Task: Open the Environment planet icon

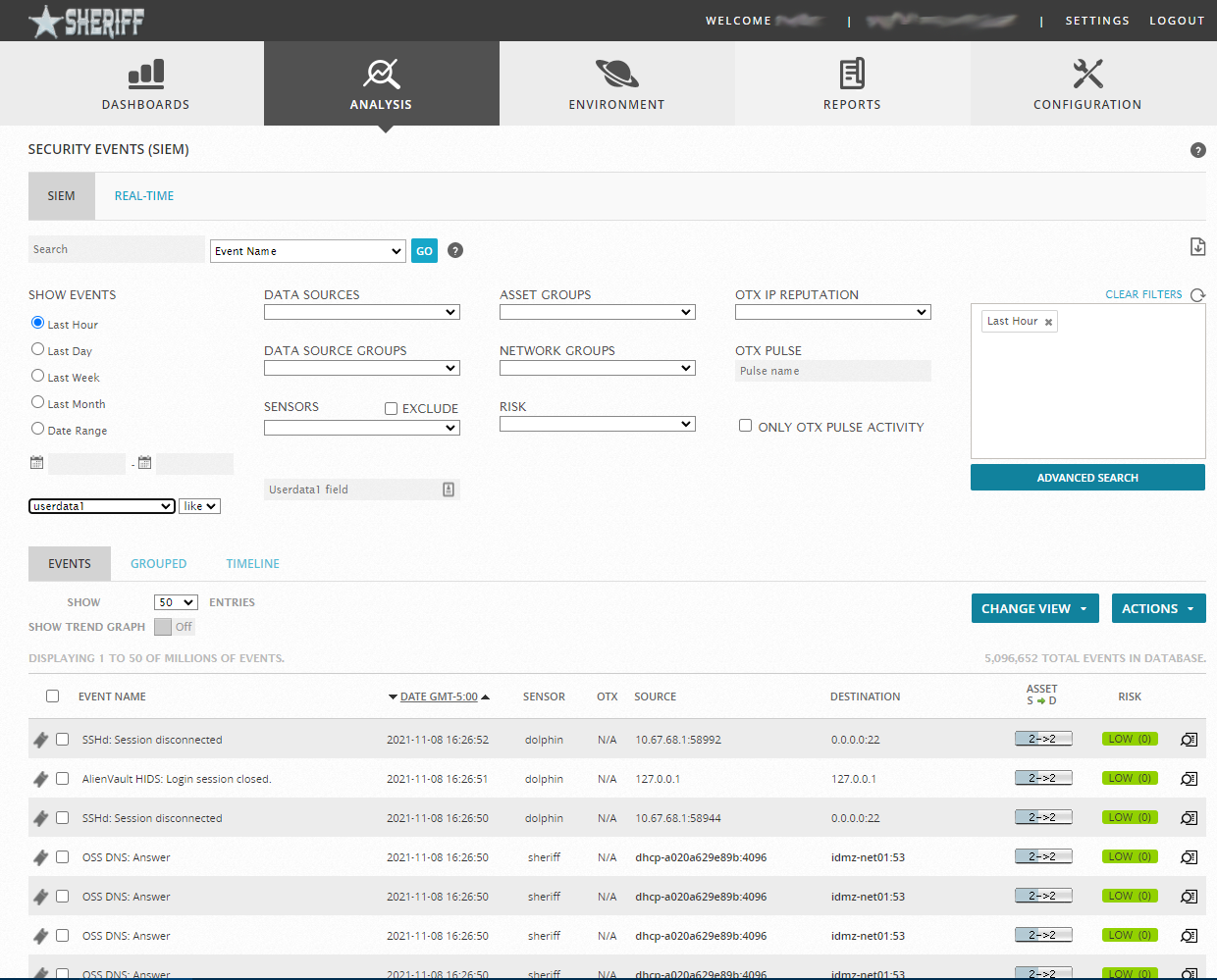Action: click(x=616, y=74)
